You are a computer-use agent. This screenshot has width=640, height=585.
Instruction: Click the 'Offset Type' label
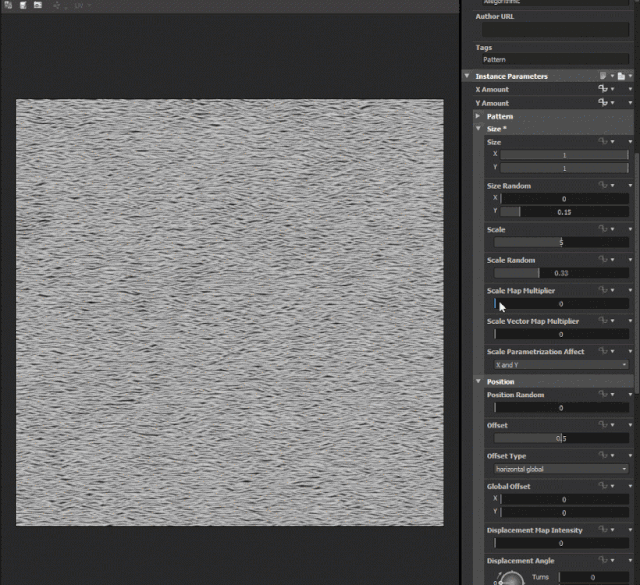[x=506, y=456]
